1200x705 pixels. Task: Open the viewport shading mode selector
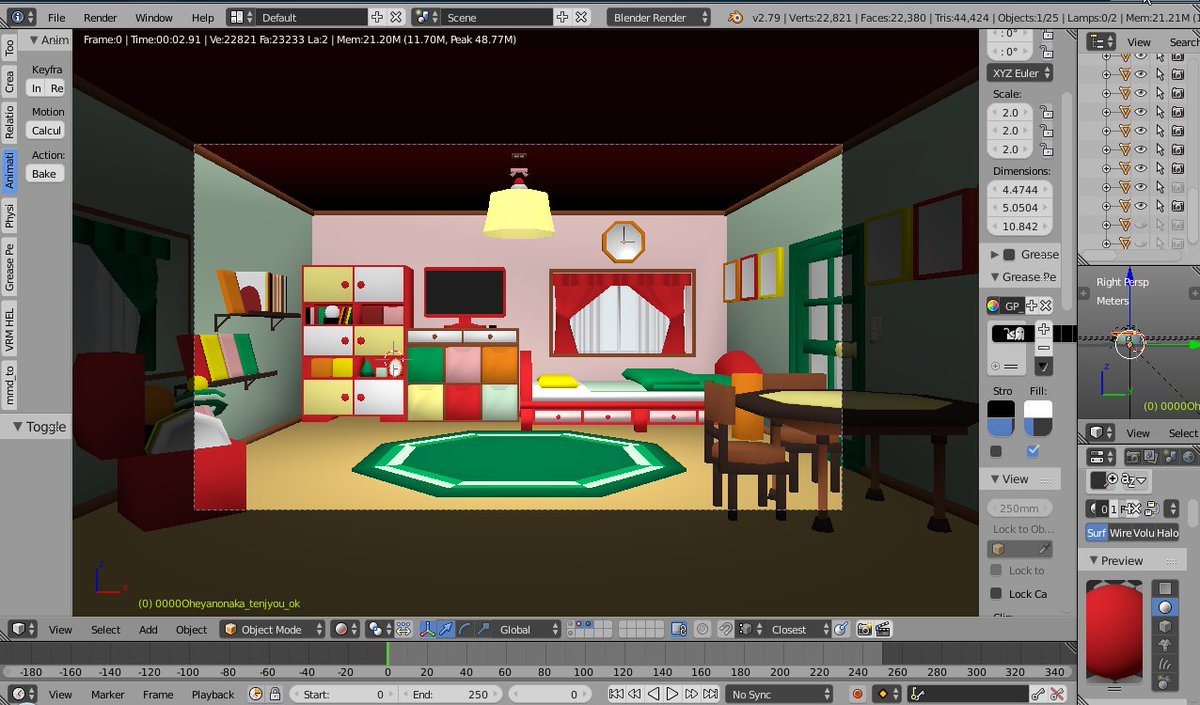pyautogui.click(x=346, y=629)
